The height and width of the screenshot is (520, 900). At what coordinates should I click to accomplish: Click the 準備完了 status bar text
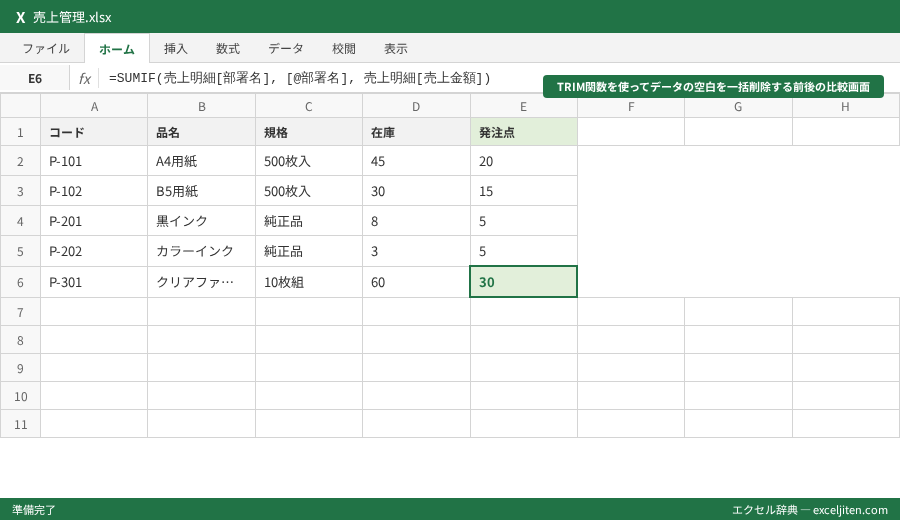[x=34, y=510]
